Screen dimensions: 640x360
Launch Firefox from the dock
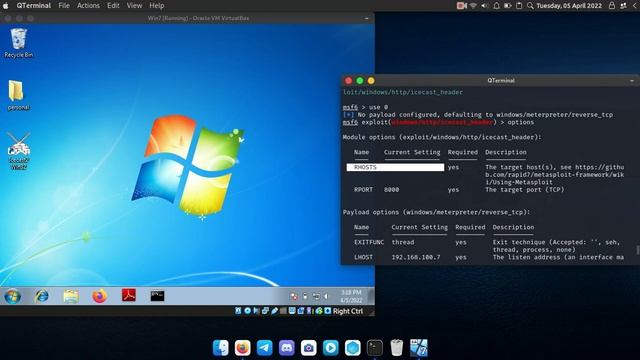point(242,348)
